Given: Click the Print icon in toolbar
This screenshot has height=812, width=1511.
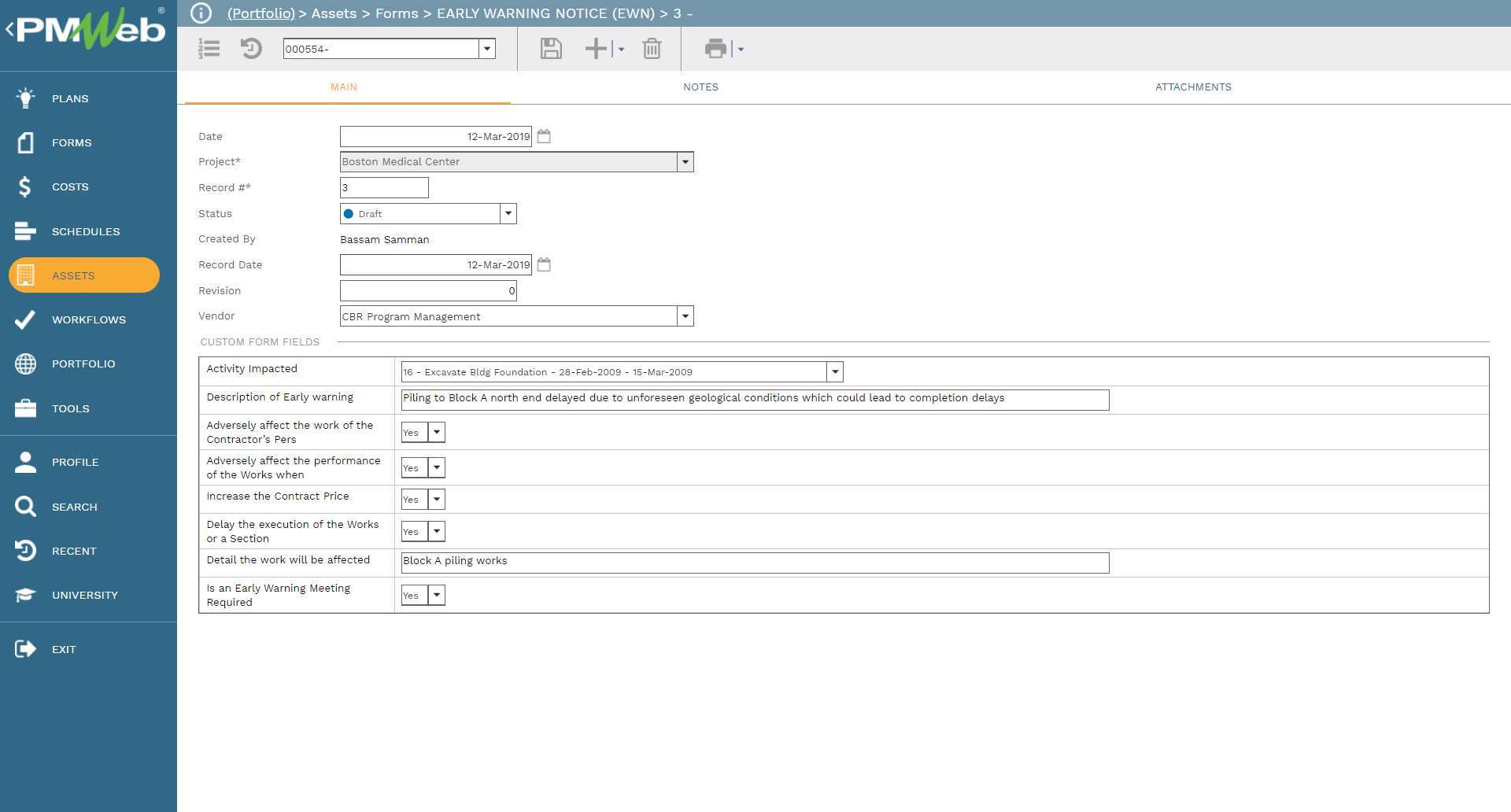Looking at the screenshot, I should pos(715,49).
